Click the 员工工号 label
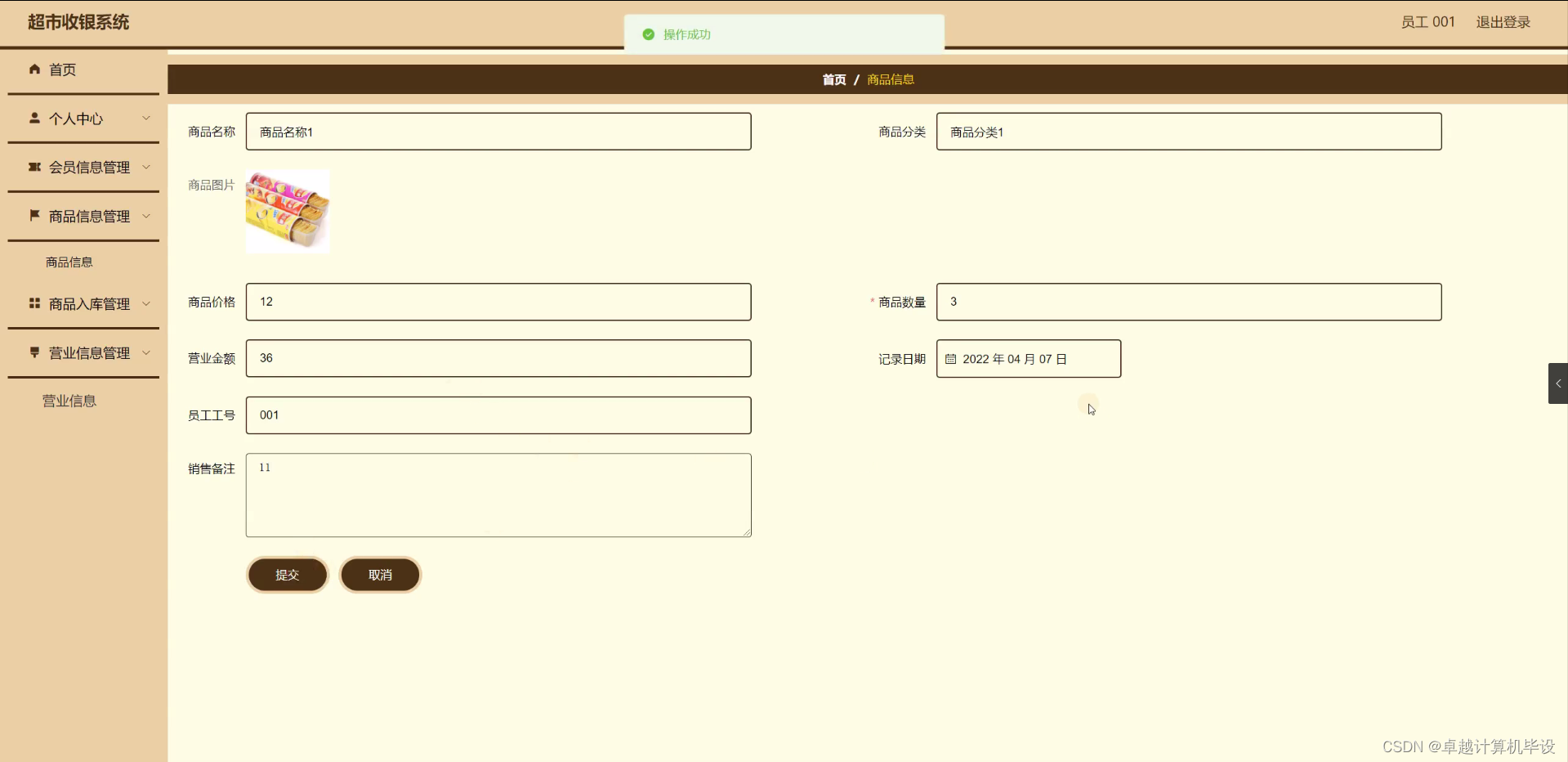The height and width of the screenshot is (762, 1568). pyautogui.click(x=212, y=415)
